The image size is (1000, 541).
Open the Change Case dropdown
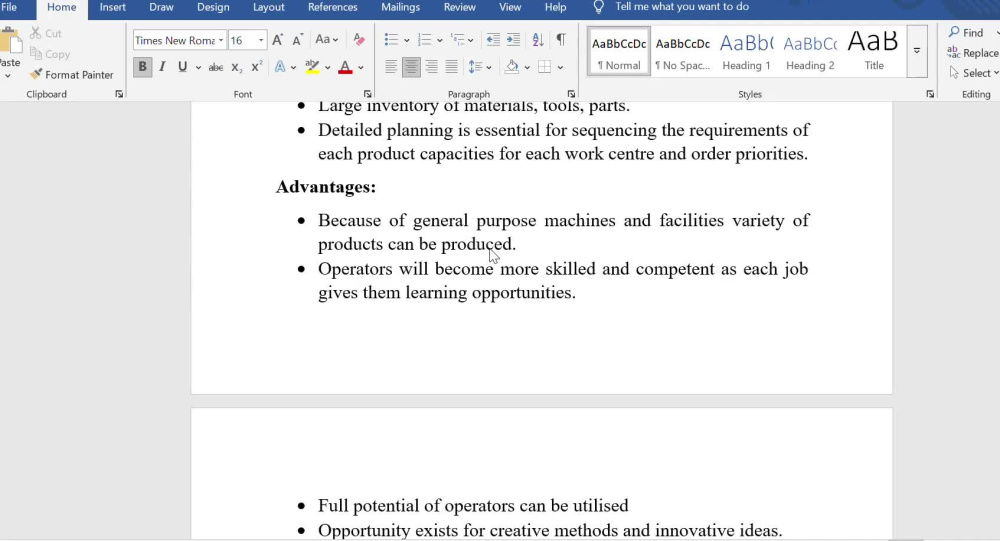pyautogui.click(x=327, y=40)
